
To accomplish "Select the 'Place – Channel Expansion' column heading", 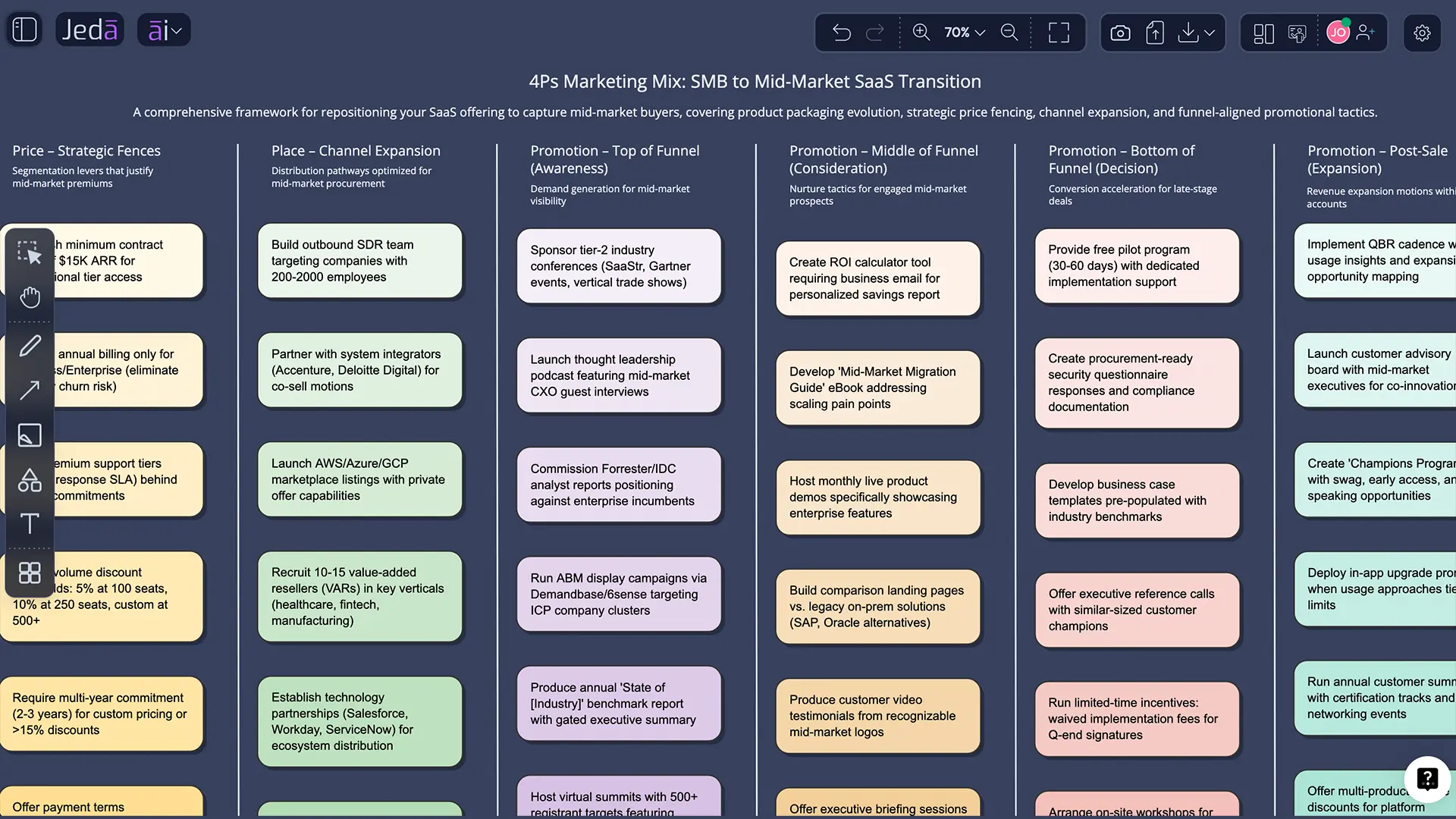I will (x=356, y=150).
